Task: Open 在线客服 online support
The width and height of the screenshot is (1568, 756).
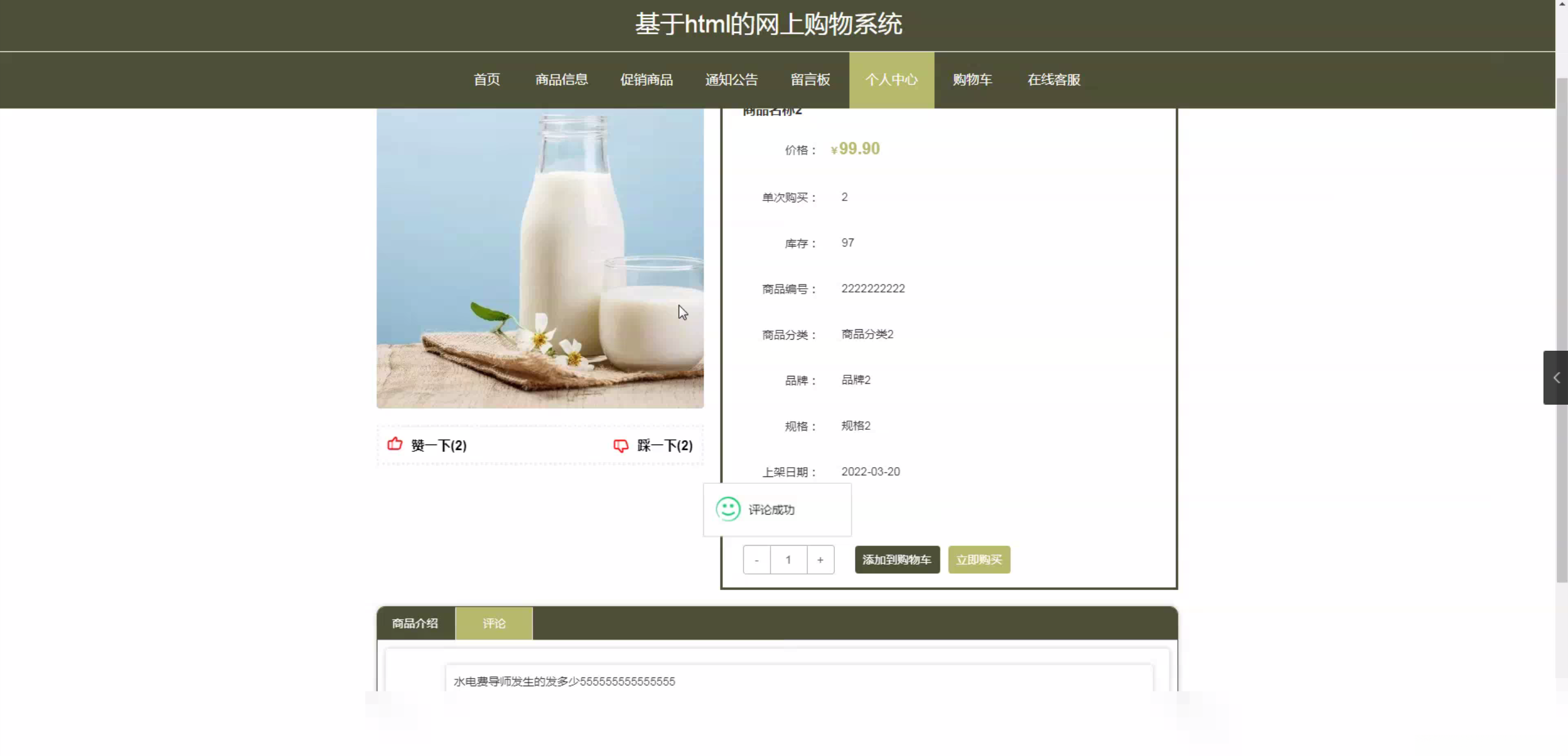Action: [1053, 80]
